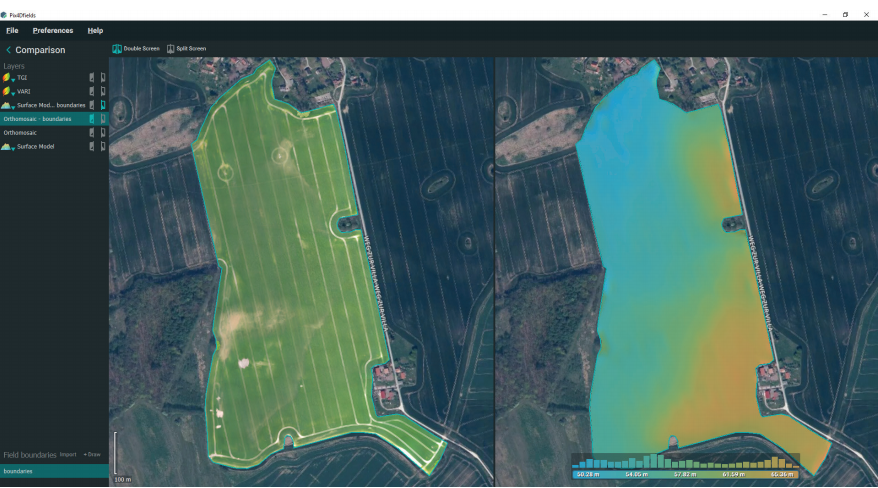
Task: Click the back arrow beside Comparison
Action: coord(9,50)
